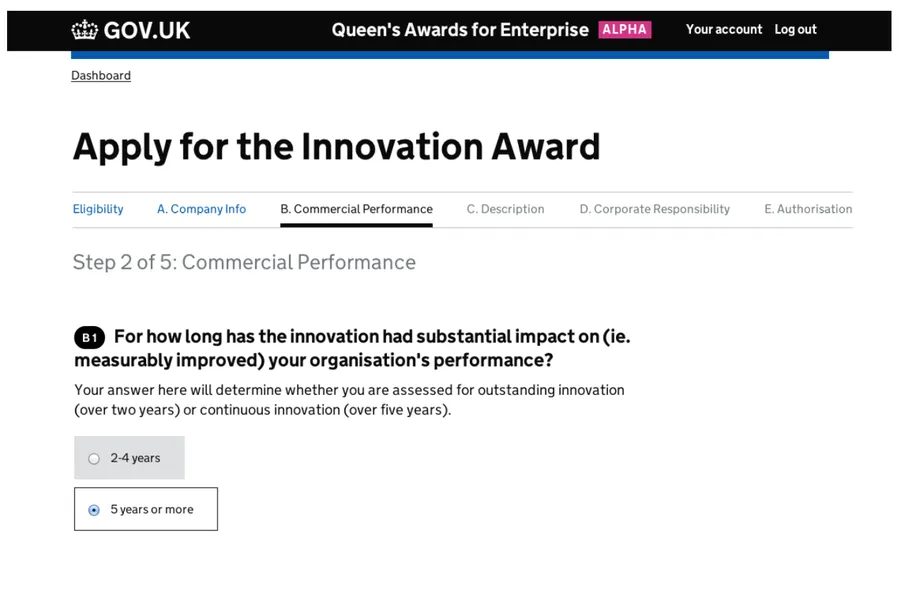This screenshot has width=900, height=597.
Task: Select the B. Commercial Performance tab
Action: [356, 209]
